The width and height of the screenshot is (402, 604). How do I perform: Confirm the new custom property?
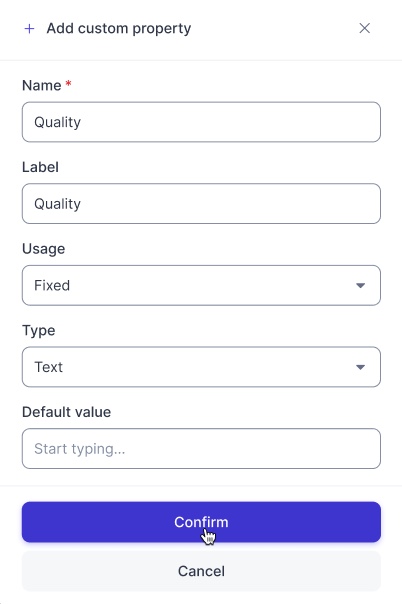click(201, 522)
